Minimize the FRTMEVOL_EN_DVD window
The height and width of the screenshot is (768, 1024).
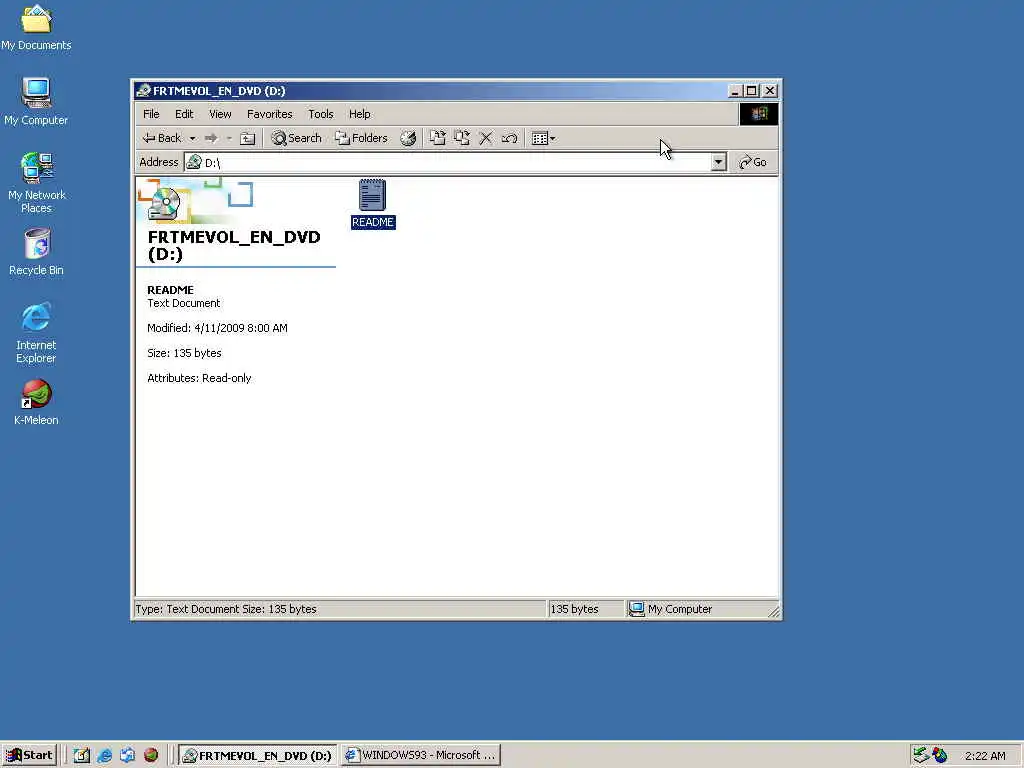coord(735,91)
